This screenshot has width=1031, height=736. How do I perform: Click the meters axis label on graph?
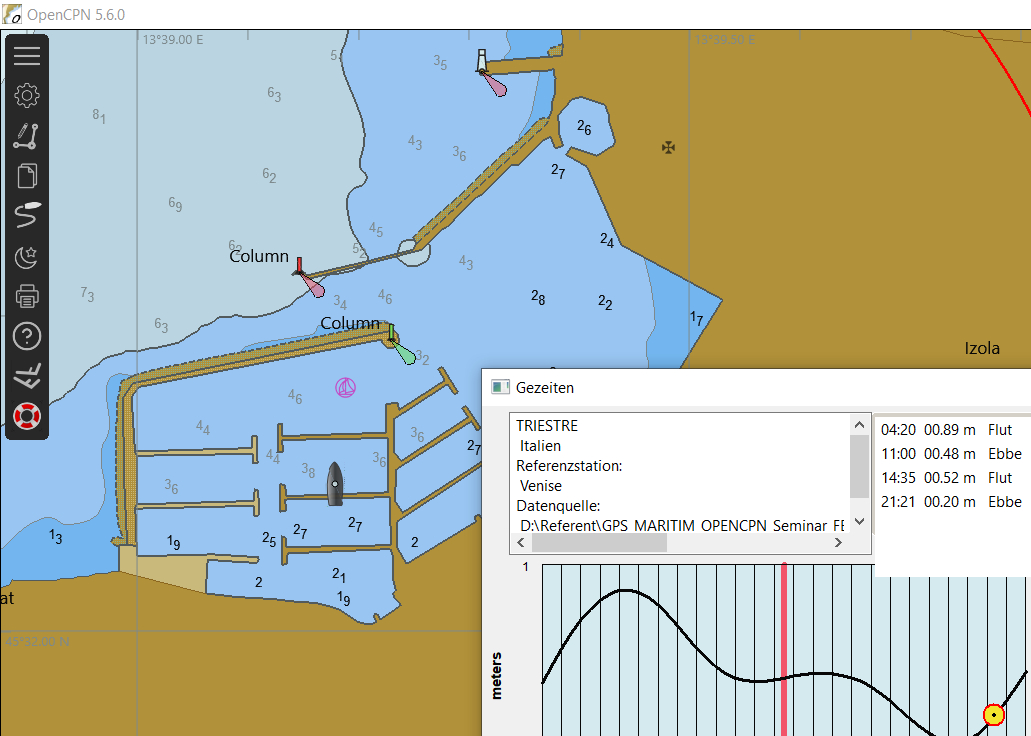click(496, 675)
